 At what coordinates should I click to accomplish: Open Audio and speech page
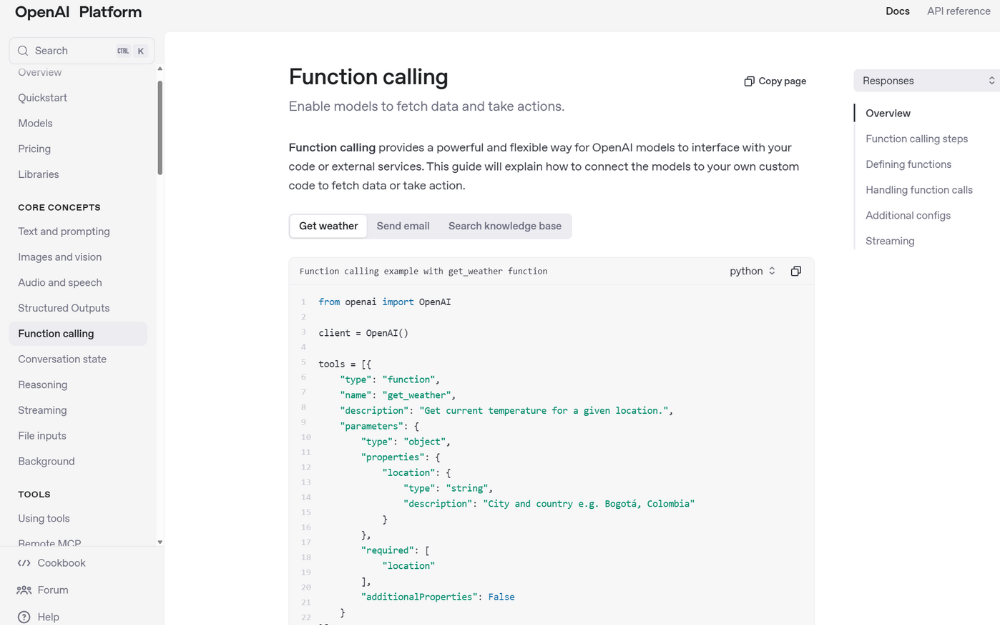click(60, 283)
